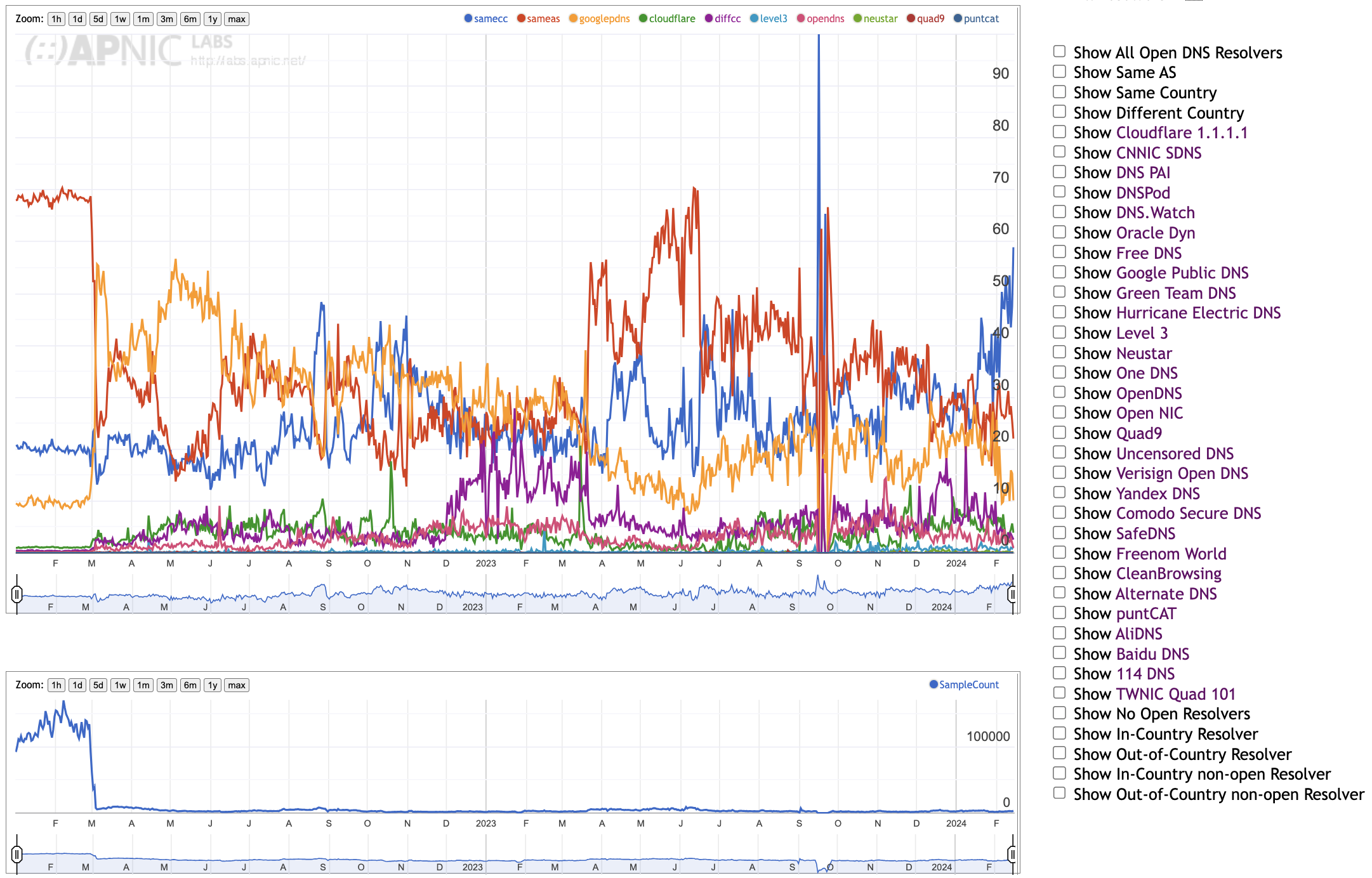1372x878 pixels.
Task: Enable Show All Open DNS Resolvers
Action: (1059, 51)
